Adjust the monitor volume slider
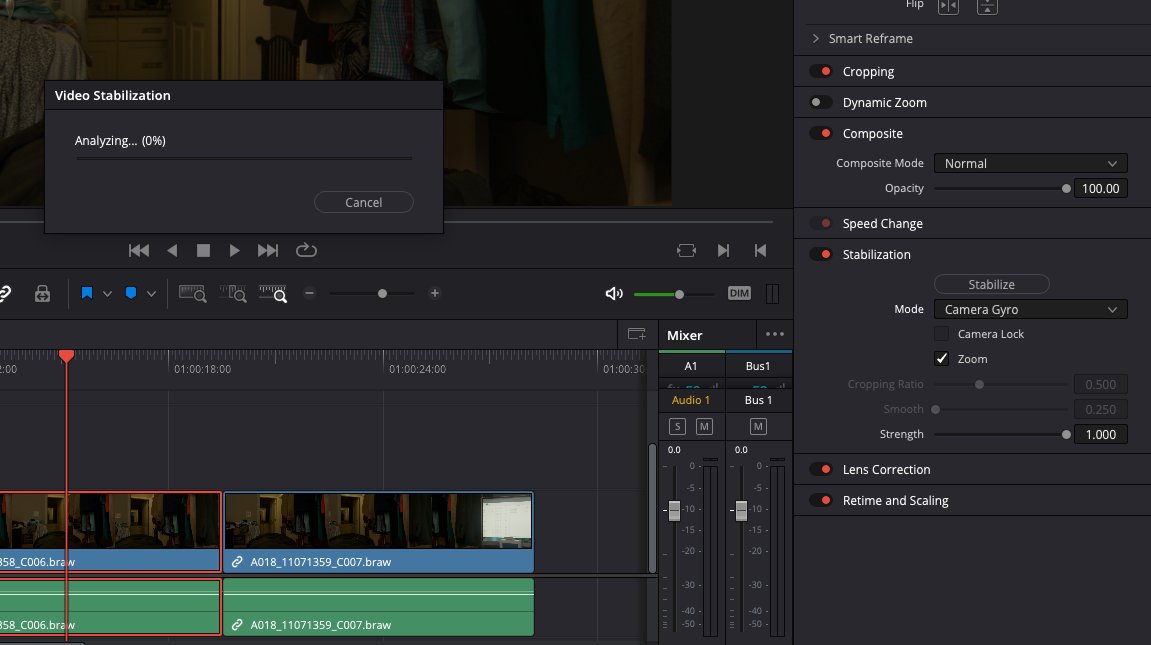 [679, 294]
